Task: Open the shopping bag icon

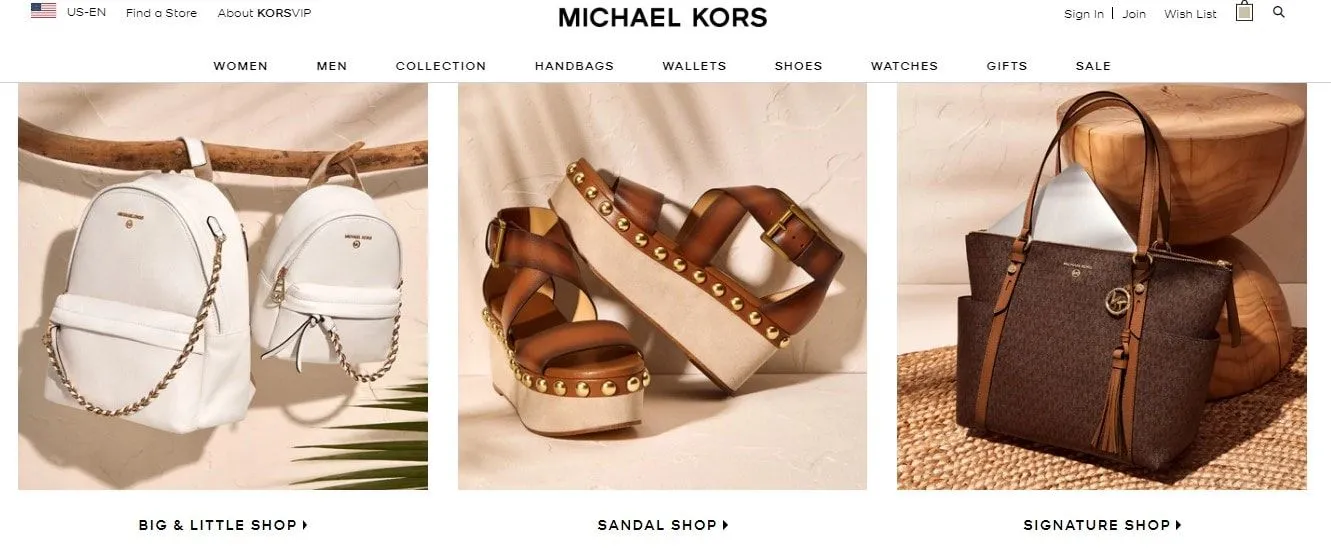Action: coord(1244,11)
